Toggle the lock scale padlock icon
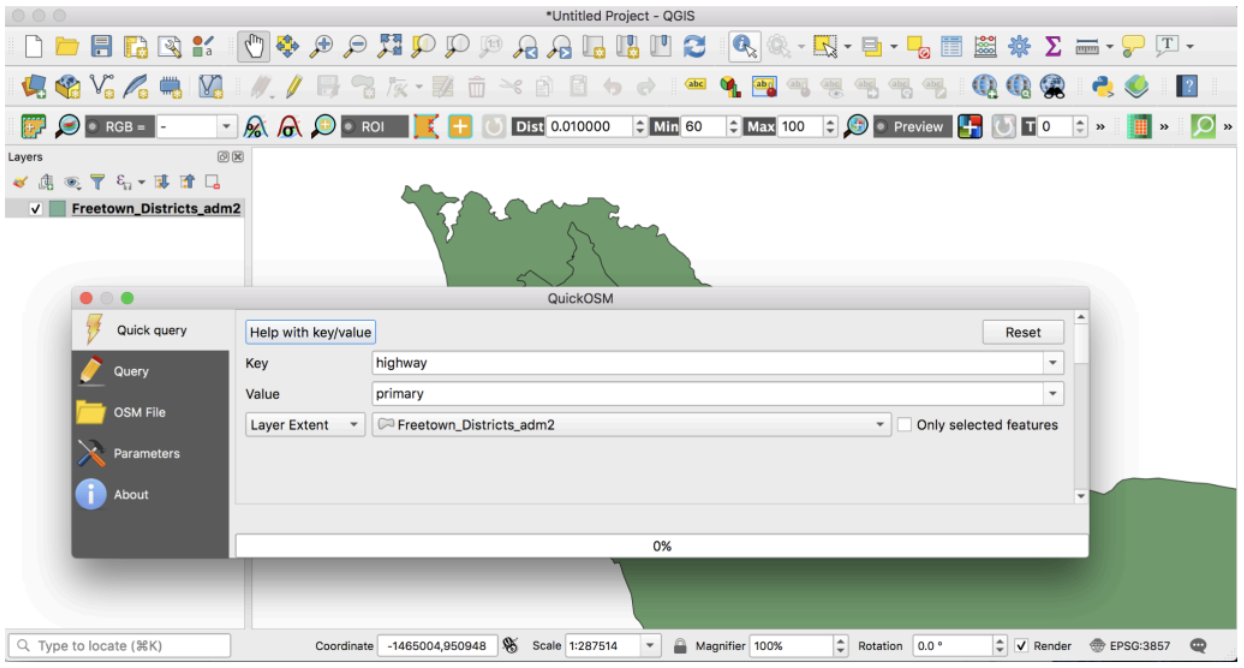The height and width of the screenshot is (668, 1244). [680, 646]
